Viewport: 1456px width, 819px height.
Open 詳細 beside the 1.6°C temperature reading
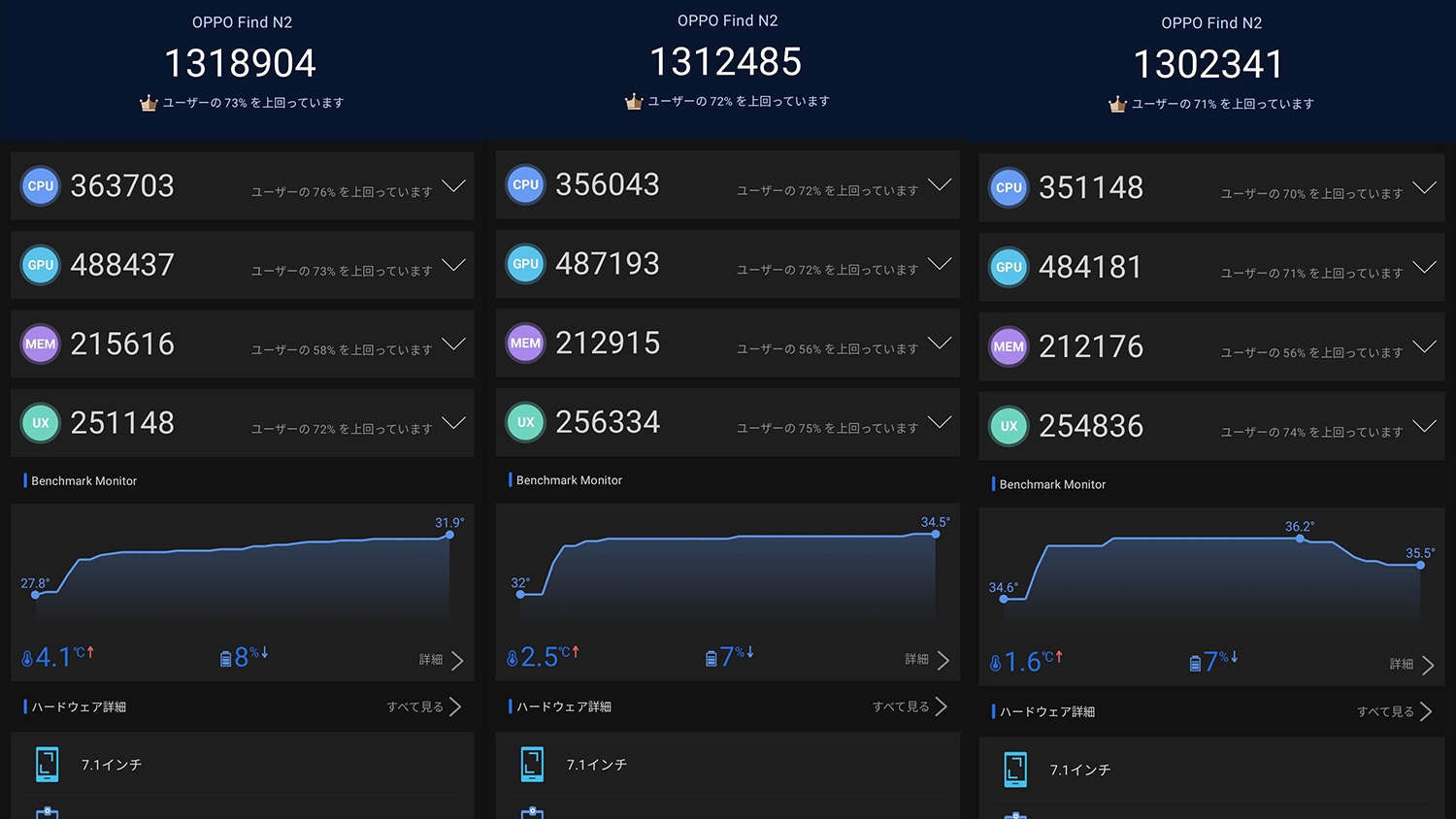1412,665
